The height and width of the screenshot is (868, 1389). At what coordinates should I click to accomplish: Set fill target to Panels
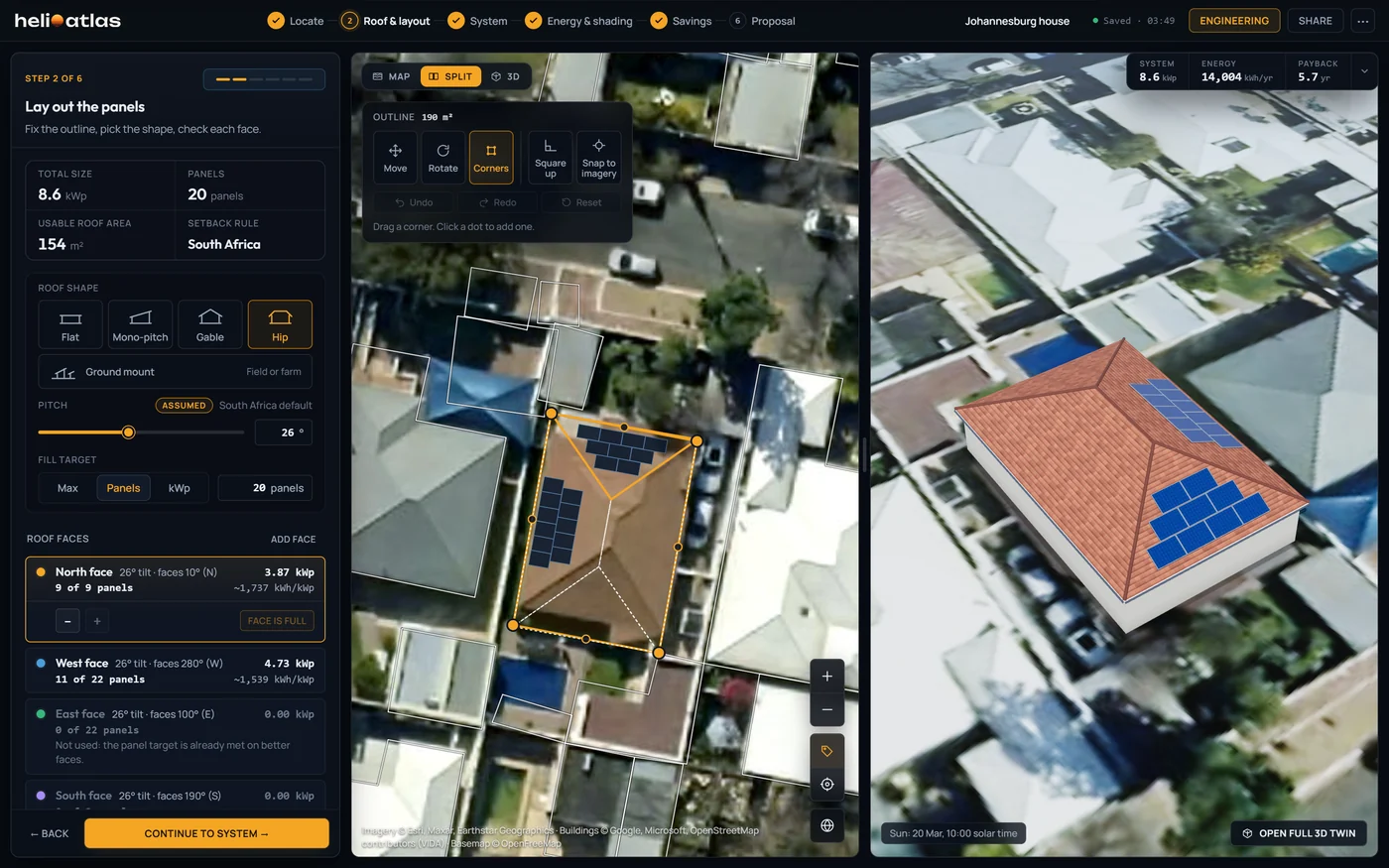coord(123,488)
